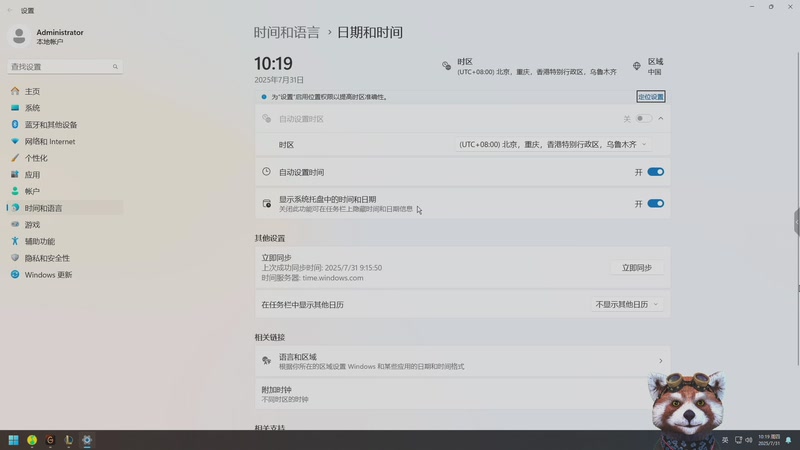Click the 立即同步 button
Screen dimensions: 800x450
point(637,268)
